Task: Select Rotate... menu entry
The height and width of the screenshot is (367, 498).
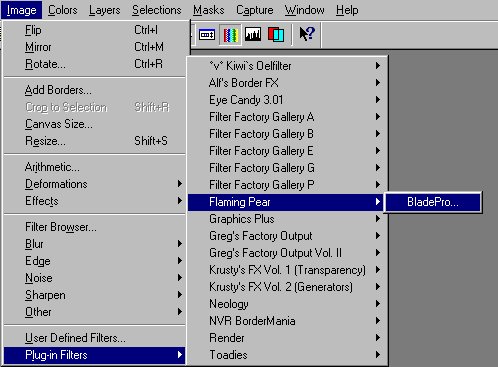Action: tap(95, 64)
